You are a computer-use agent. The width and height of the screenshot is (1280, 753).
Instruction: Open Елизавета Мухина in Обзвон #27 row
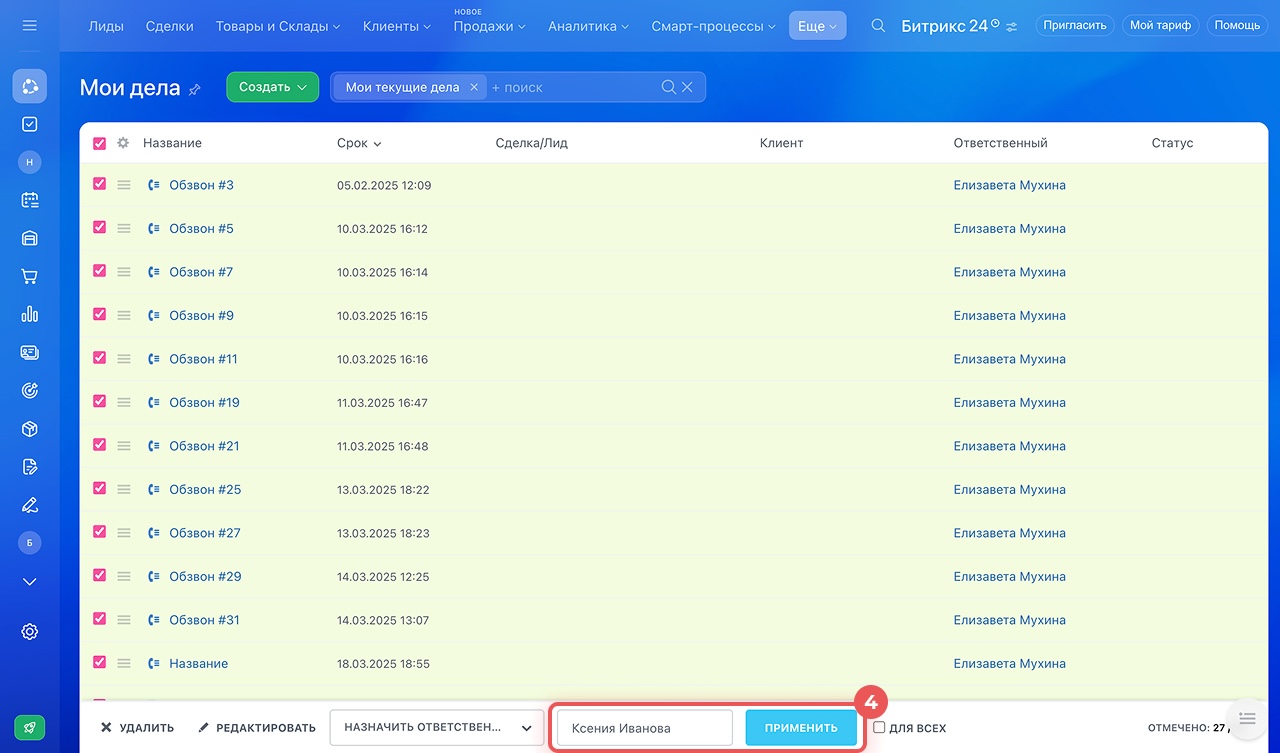tap(1009, 533)
